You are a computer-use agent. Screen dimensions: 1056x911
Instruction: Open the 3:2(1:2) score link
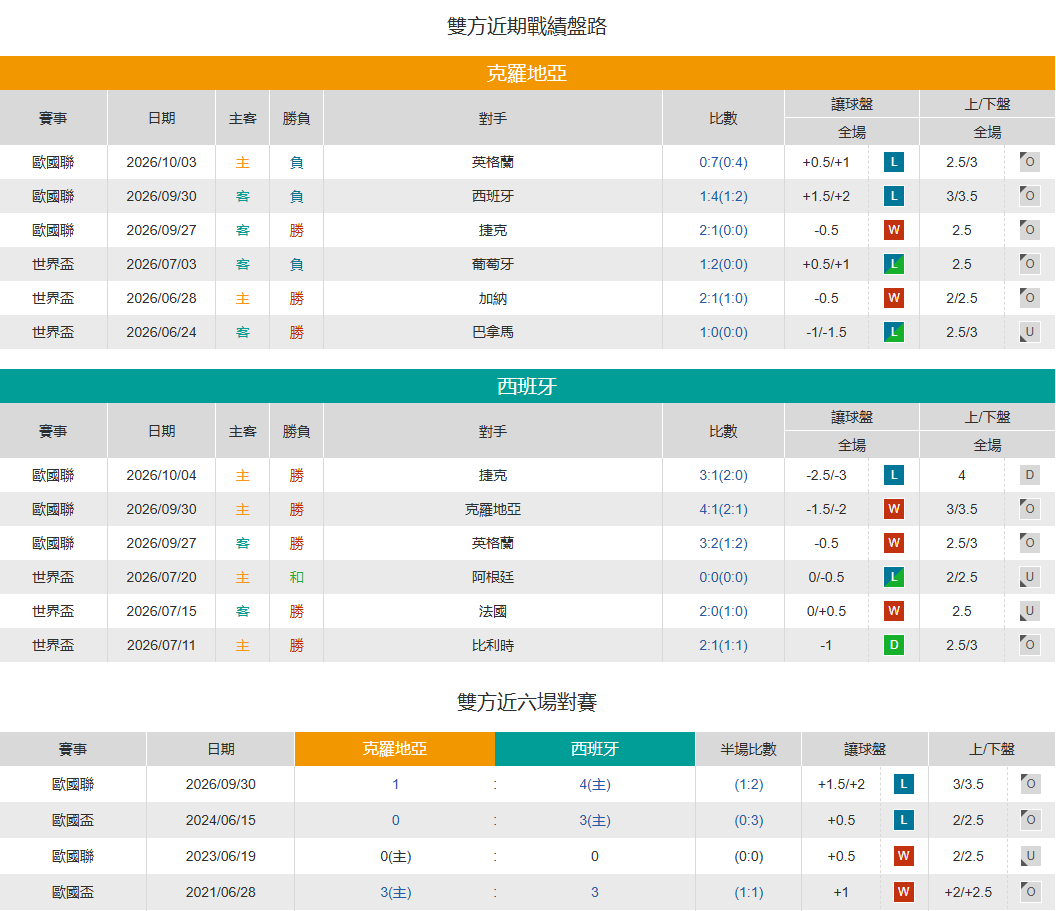[x=723, y=543]
